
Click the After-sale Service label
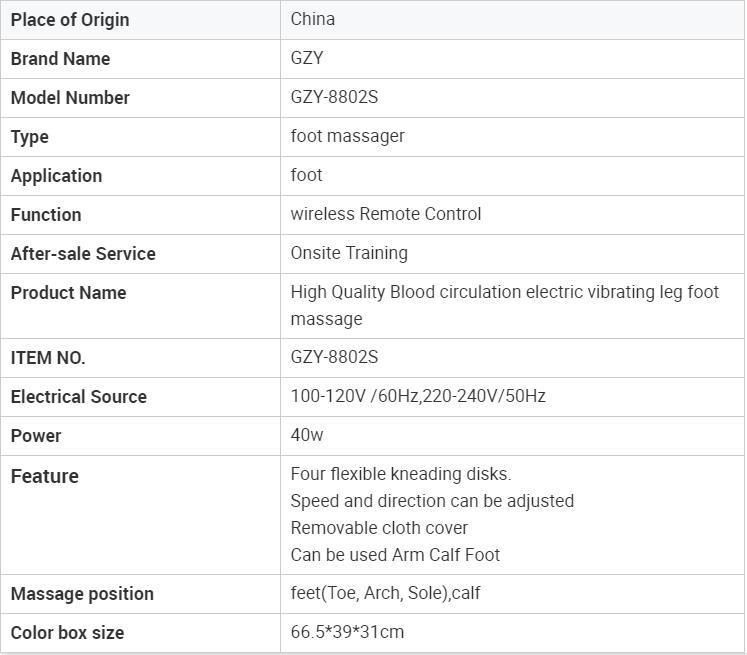83,253
